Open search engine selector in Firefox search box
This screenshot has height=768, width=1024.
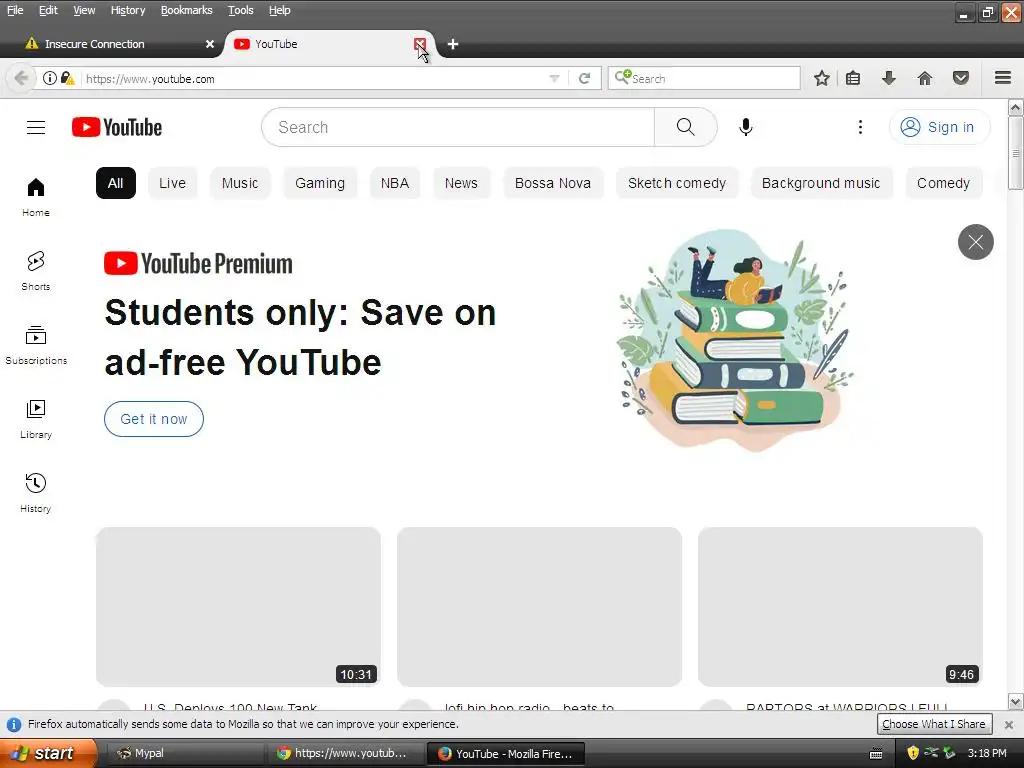point(622,78)
